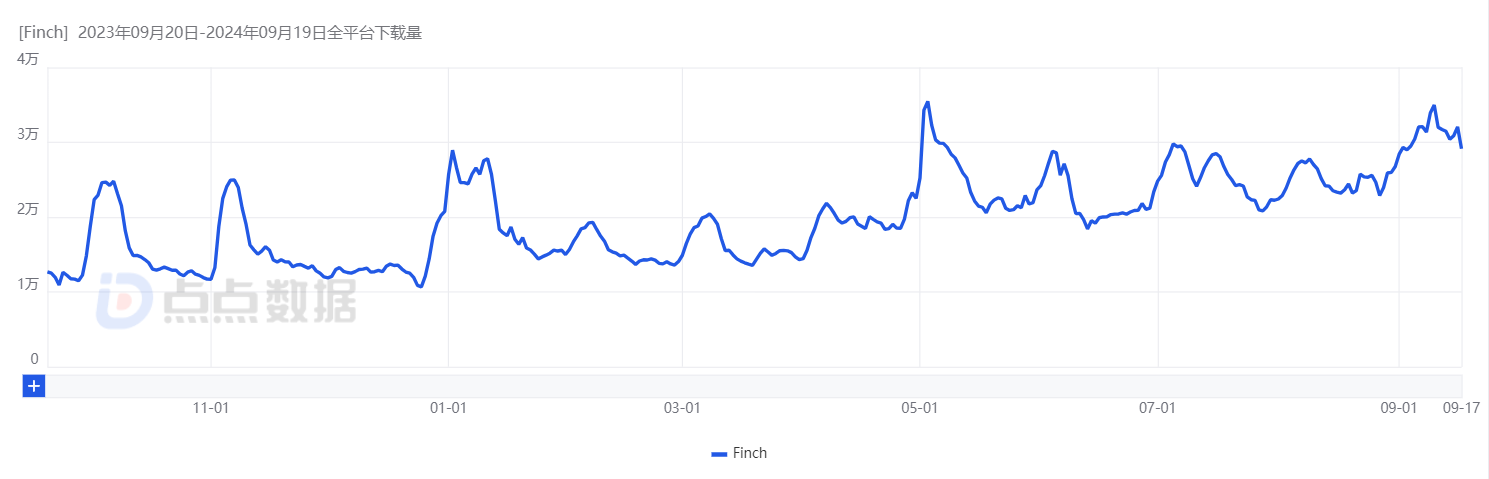1489x479 pixels.
Task: Click the 全平台下载量 title date range text
Action: 375,33
